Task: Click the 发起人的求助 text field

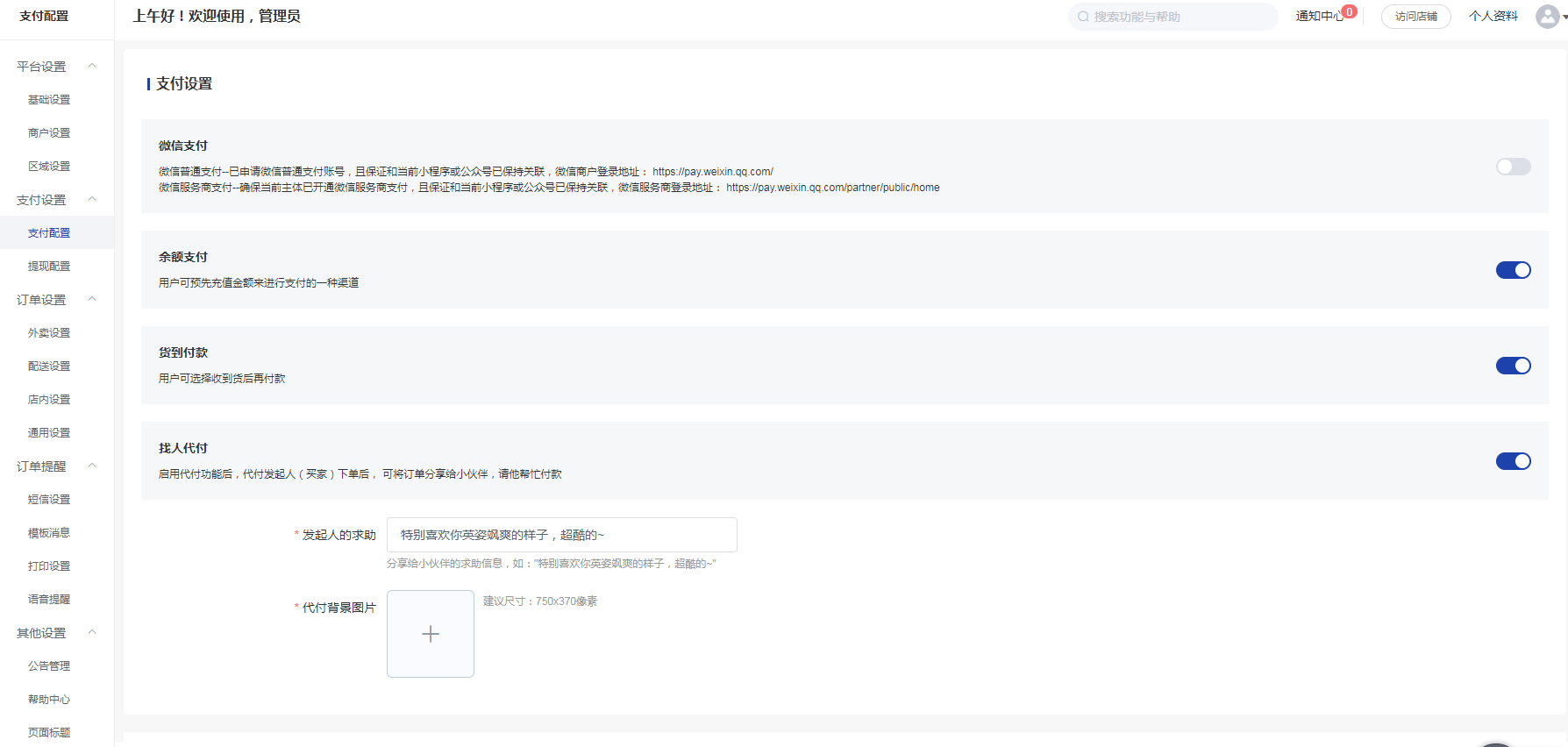Action: coord(562,535)
